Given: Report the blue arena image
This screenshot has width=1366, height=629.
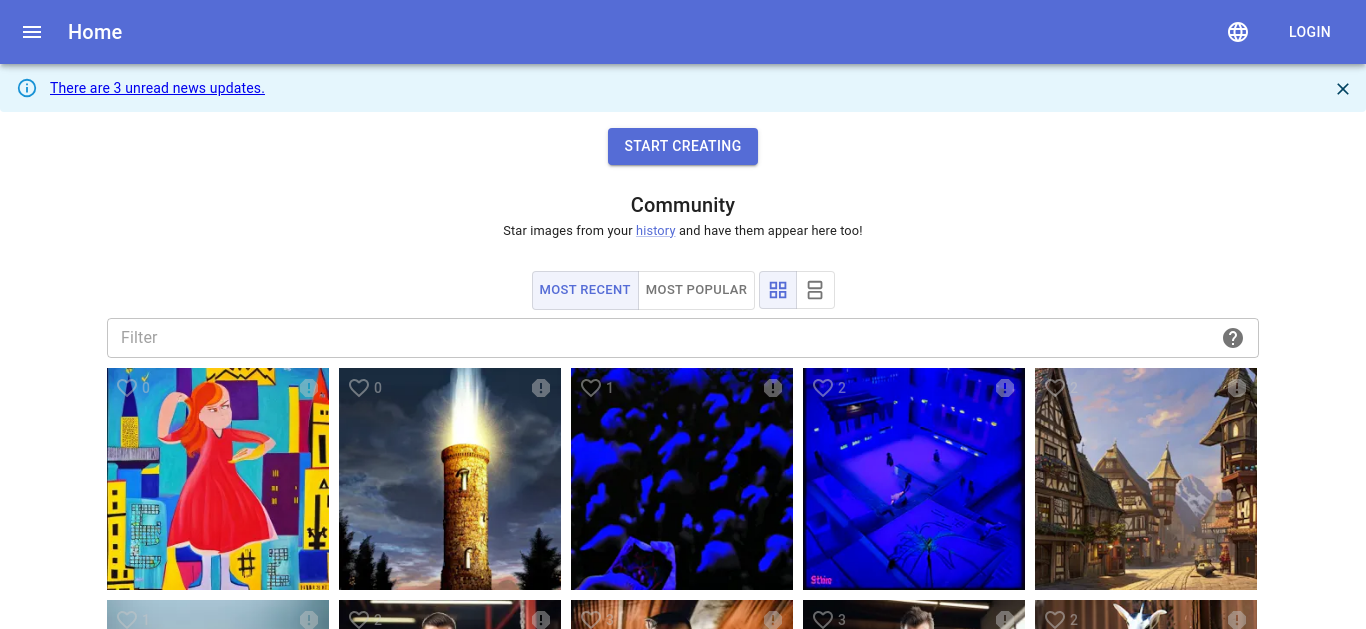Looking at the screenshot, I should [x=1005, y=388].
